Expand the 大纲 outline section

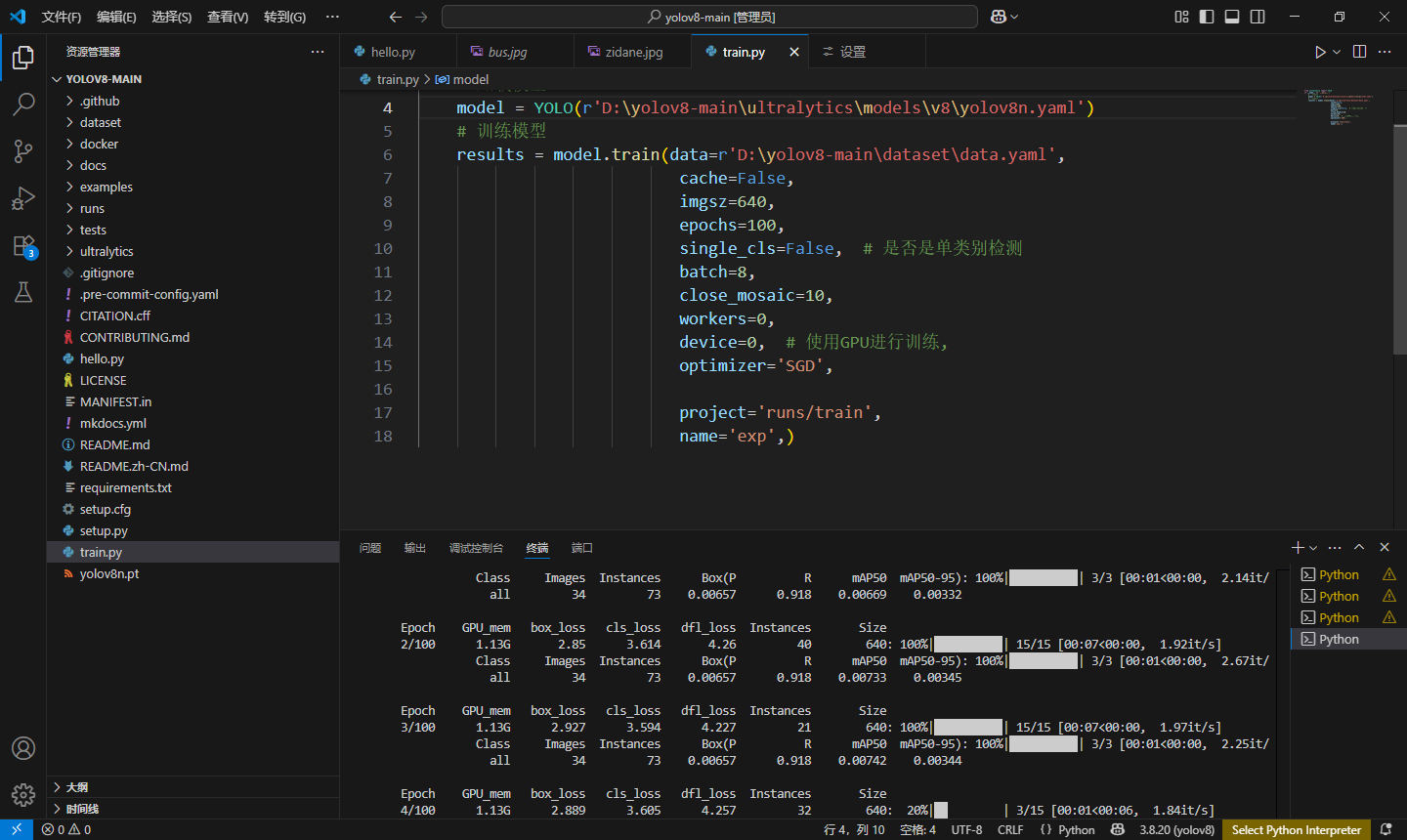click(x=193, y=787)
